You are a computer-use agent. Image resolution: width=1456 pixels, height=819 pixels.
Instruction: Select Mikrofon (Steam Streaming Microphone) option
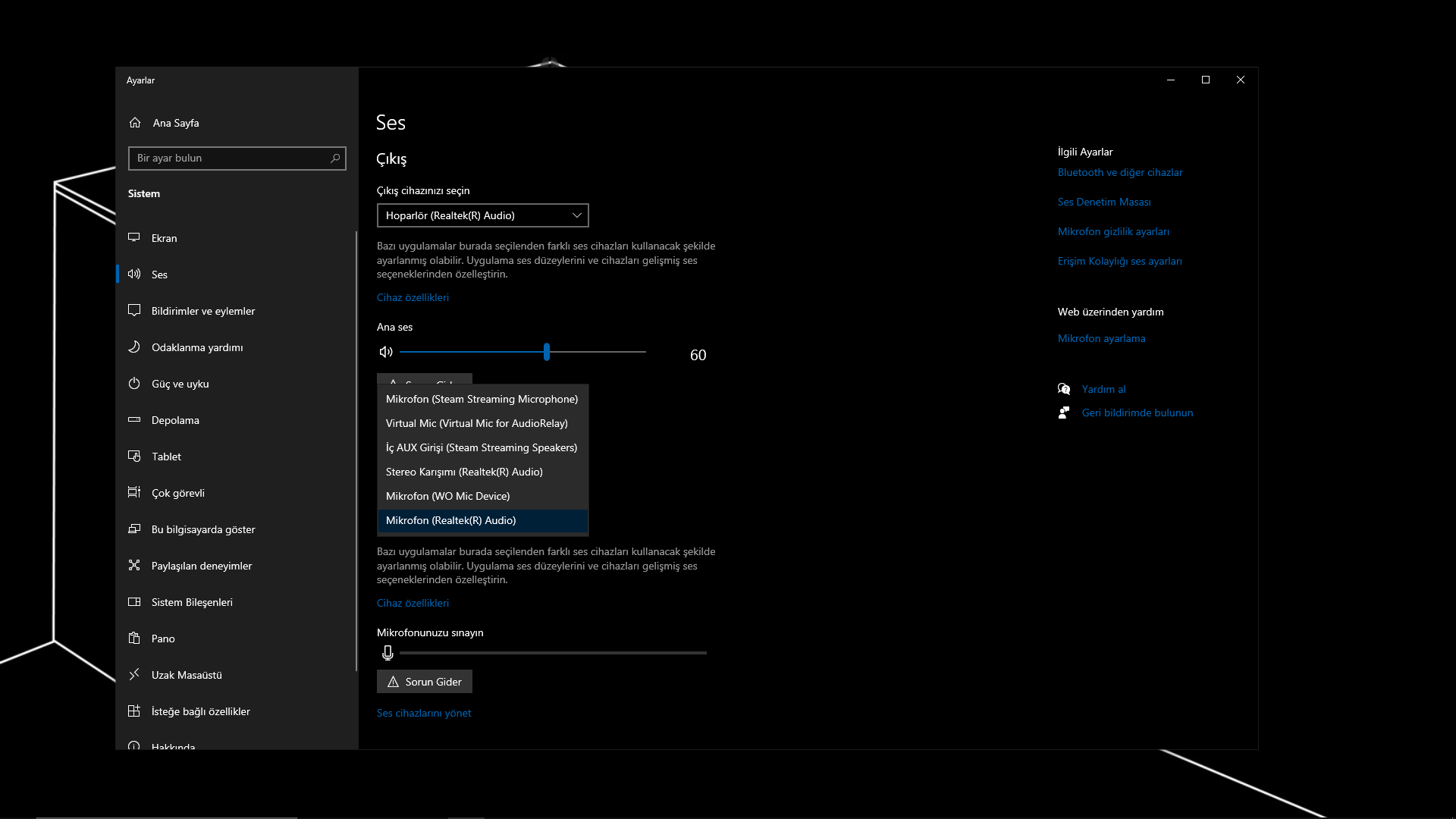pos(482,399)
